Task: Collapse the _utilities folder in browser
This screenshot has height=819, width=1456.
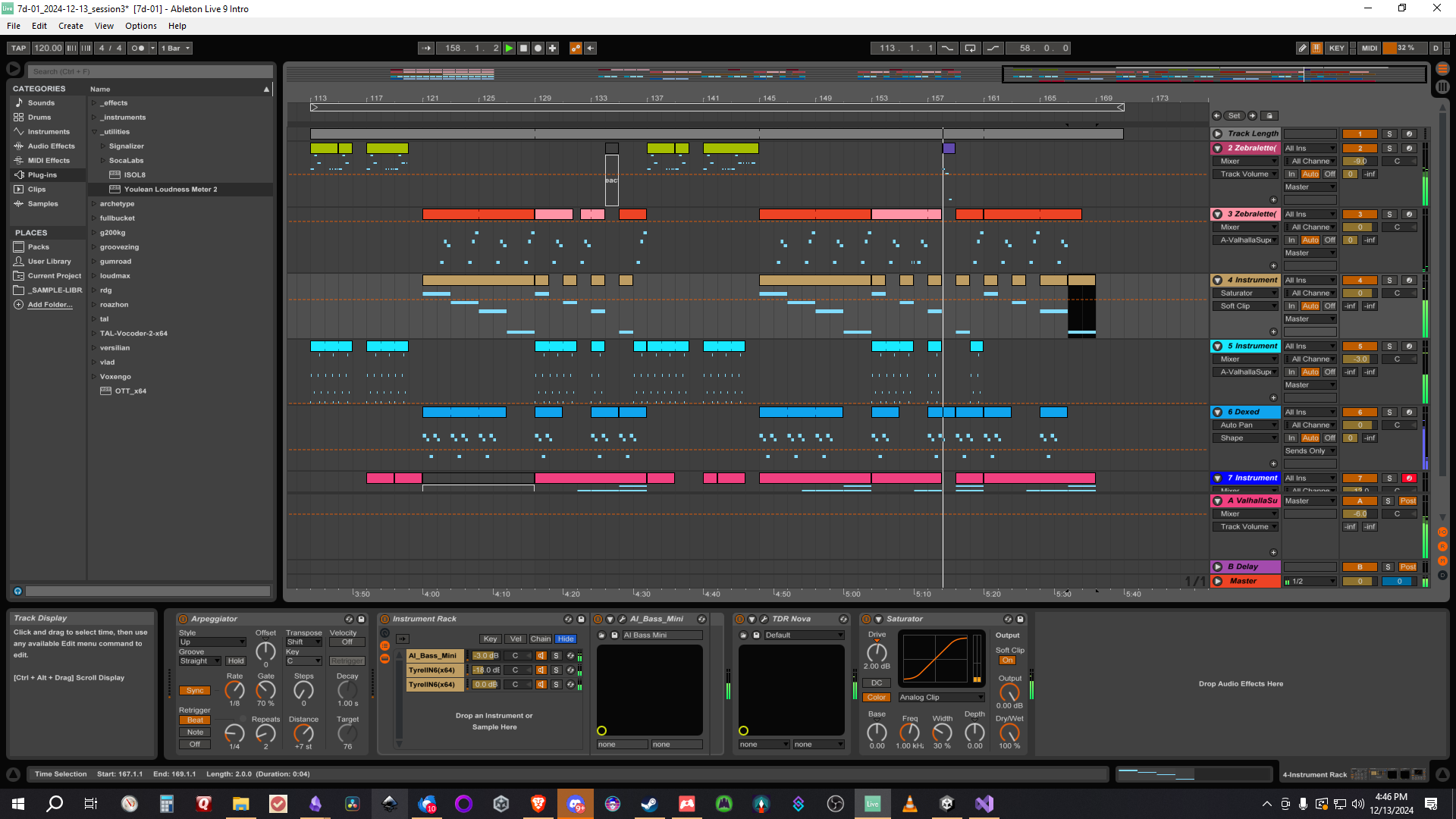Action: (x=94, y=132)
